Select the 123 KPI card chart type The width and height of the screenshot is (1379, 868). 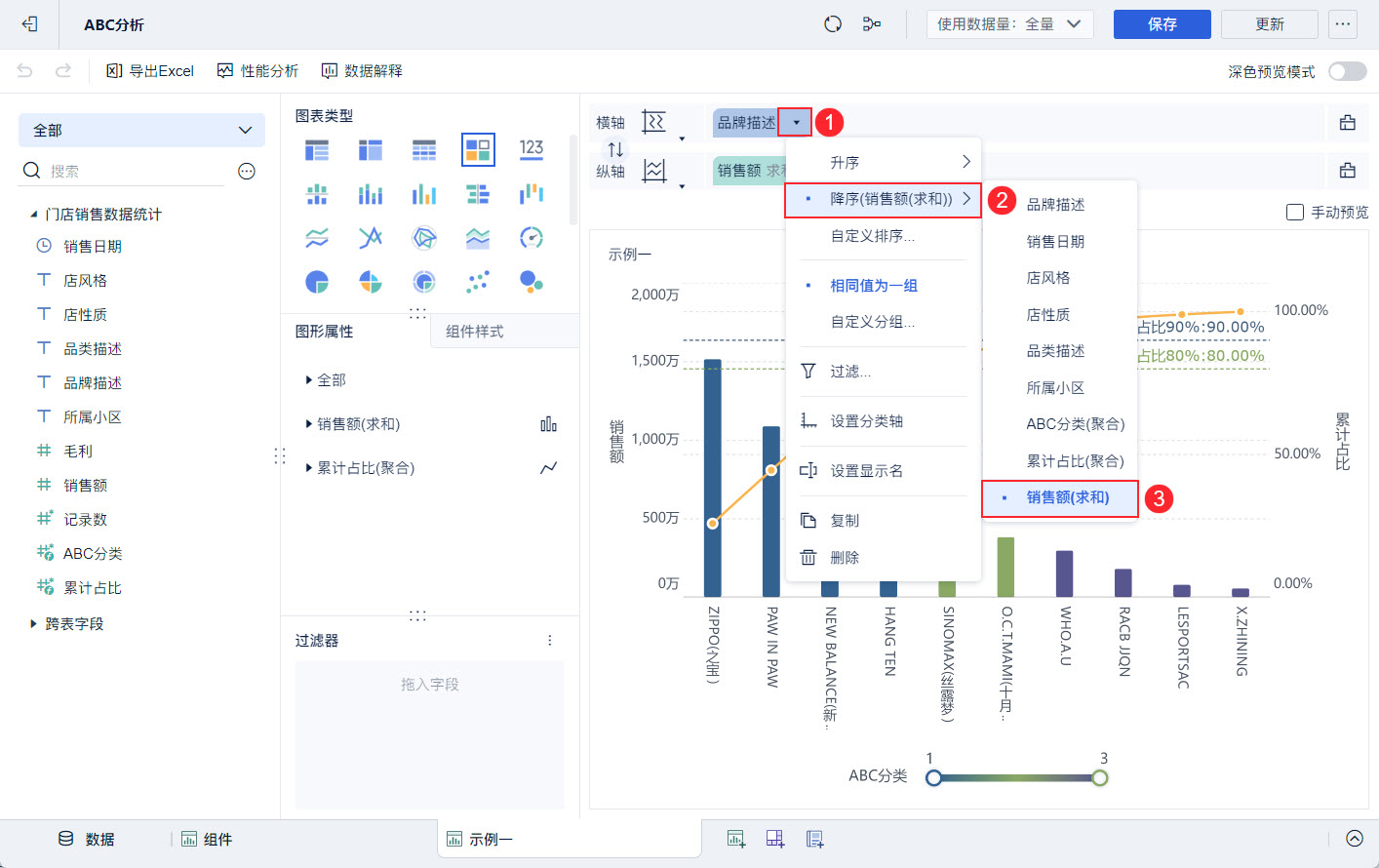532,149
